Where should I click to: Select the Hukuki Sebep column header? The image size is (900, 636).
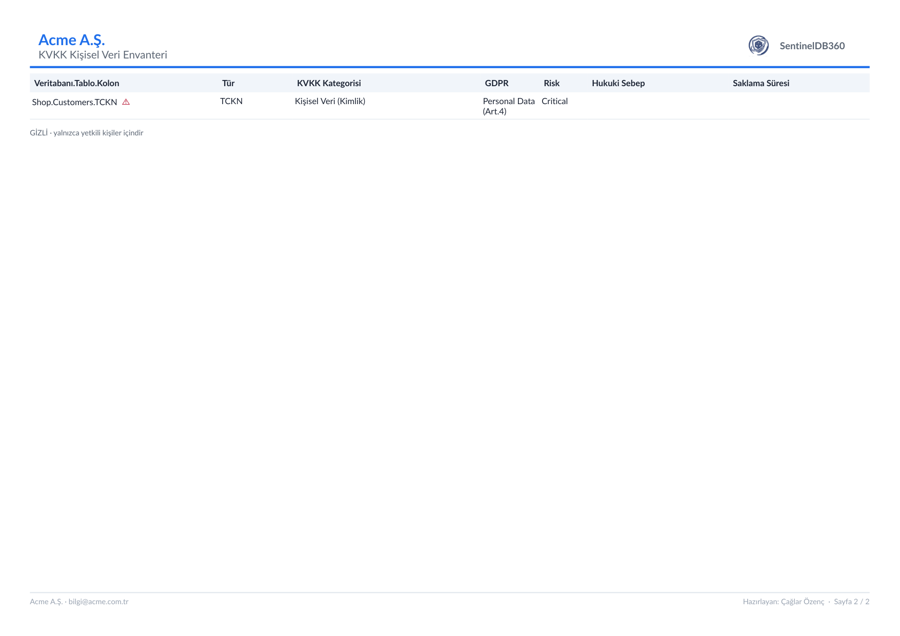coord(618,83)
